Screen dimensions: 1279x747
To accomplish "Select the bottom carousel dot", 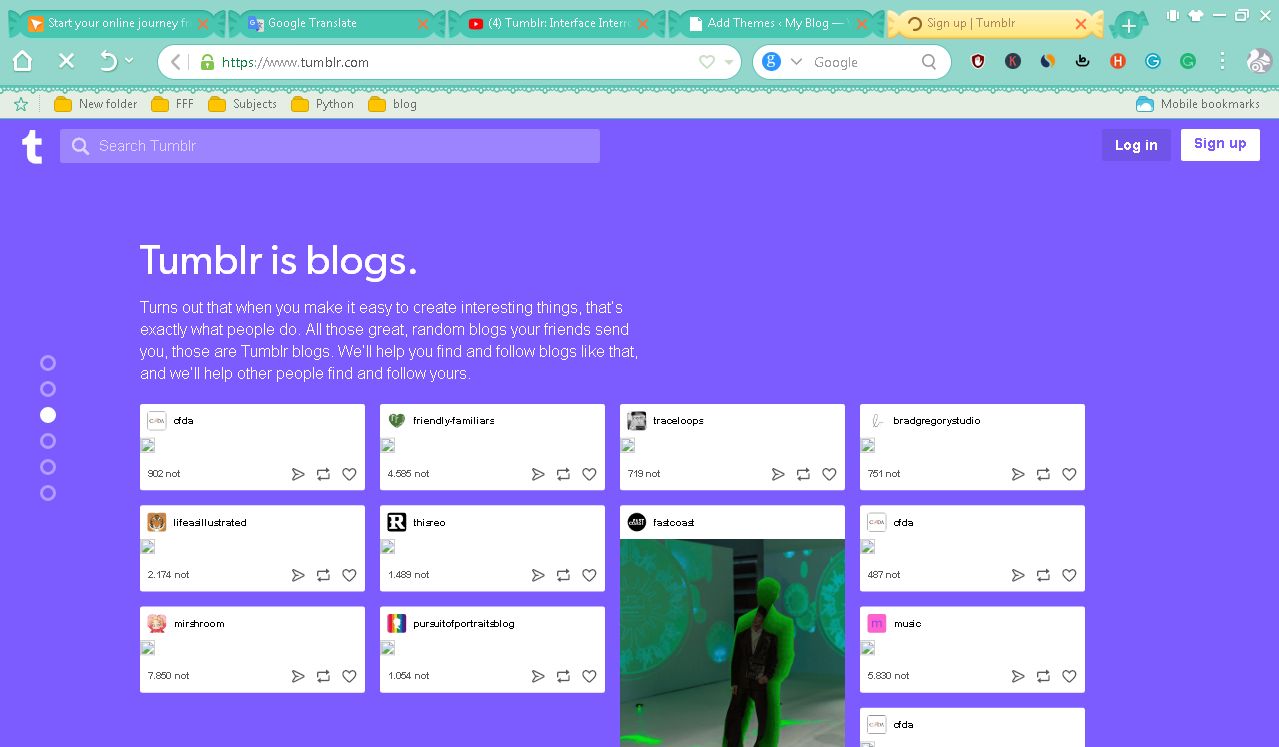I will pyautogui.click(x=47, y=493).
